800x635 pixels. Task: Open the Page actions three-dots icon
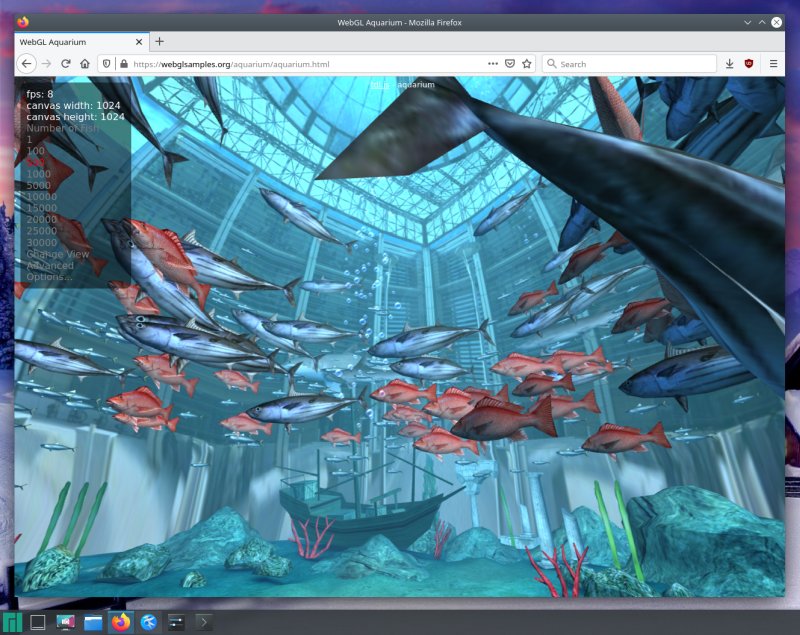pyautogui.click(x=493, y=63)
